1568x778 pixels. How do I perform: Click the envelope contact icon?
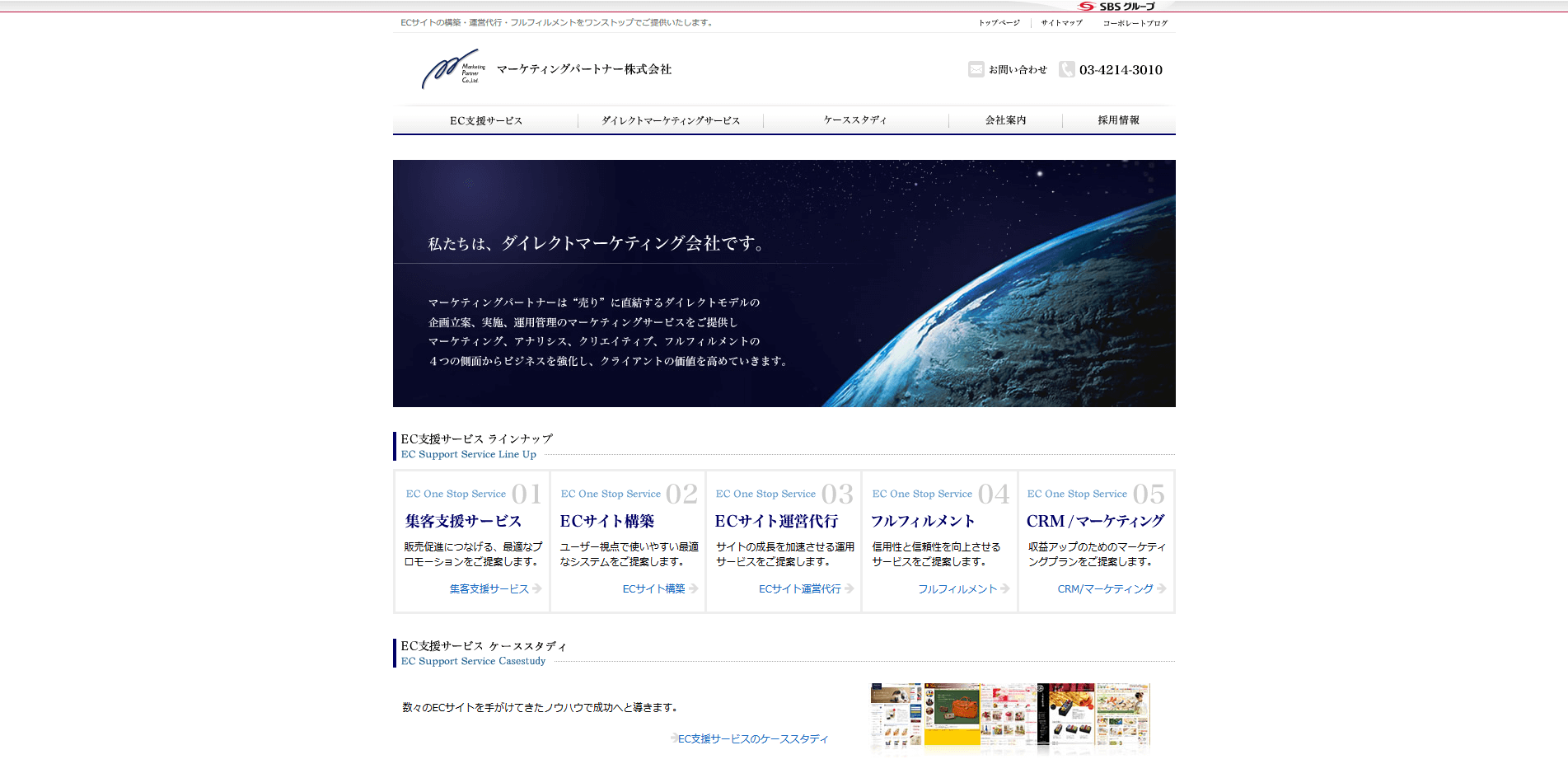point(976,69)
